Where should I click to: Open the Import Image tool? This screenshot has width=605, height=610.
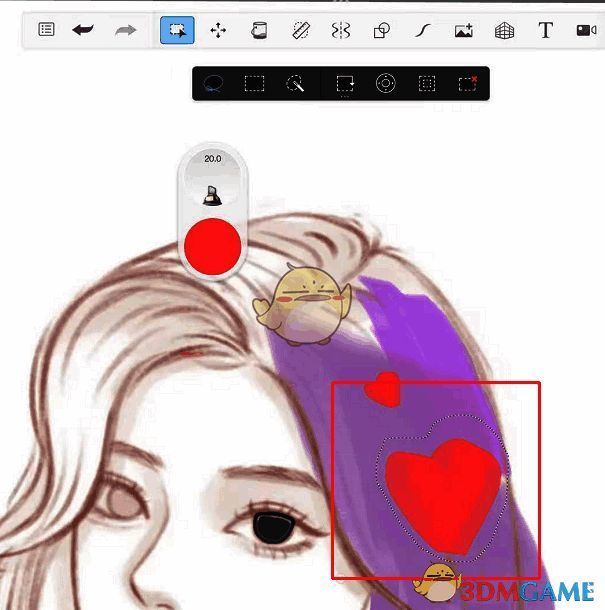(464, 30)
